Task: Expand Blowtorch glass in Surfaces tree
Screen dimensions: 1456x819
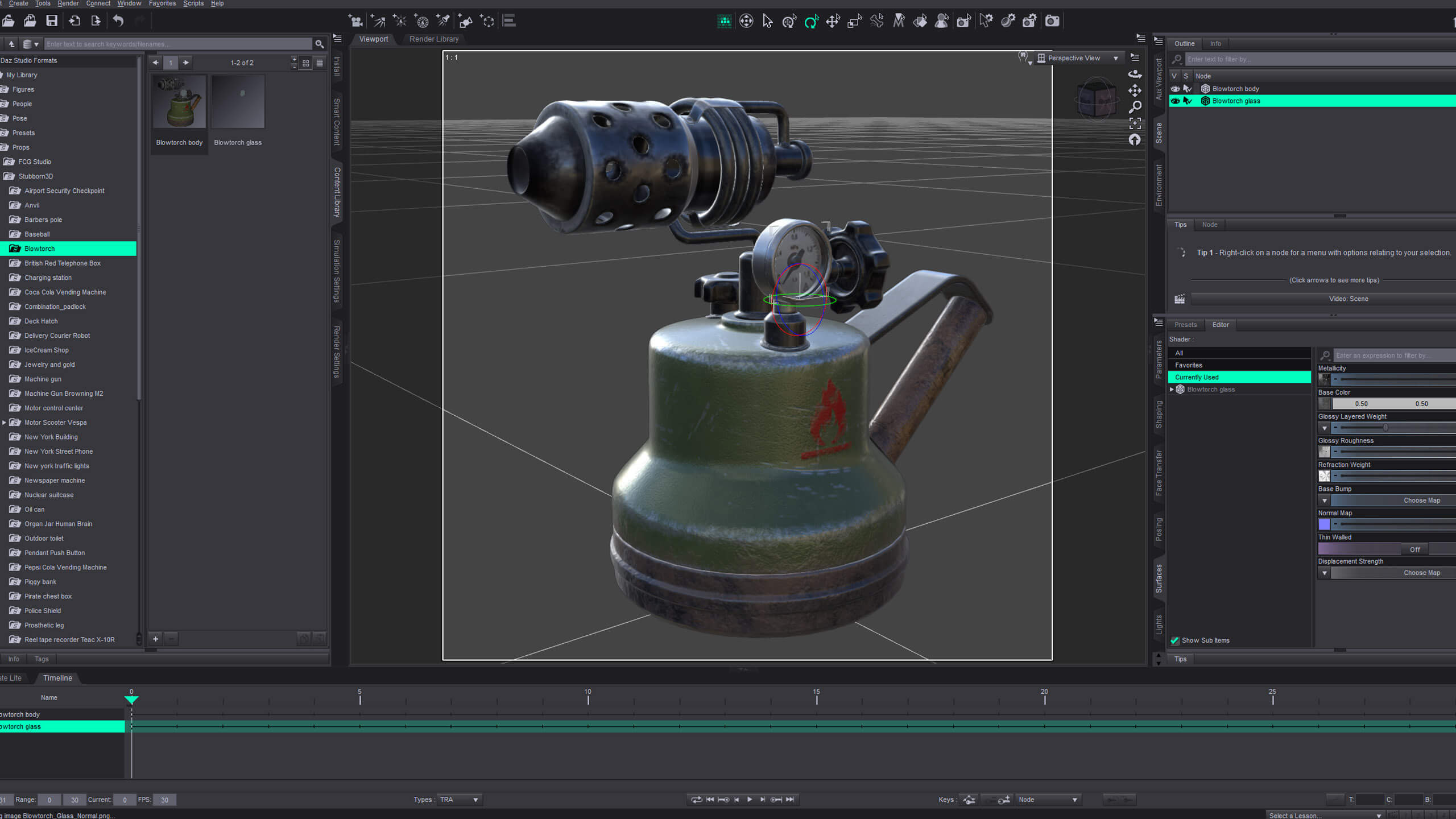Action: pyautogui.click(x=1172, y=390)
